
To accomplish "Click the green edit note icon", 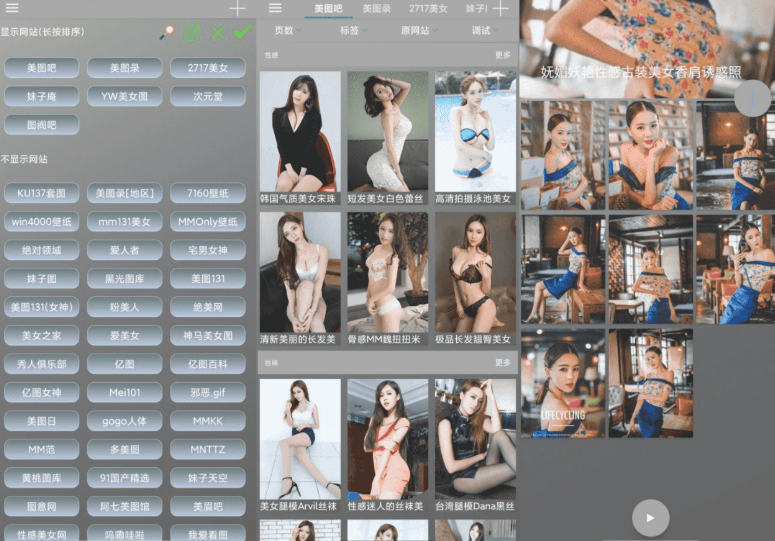I will [192, 33].
